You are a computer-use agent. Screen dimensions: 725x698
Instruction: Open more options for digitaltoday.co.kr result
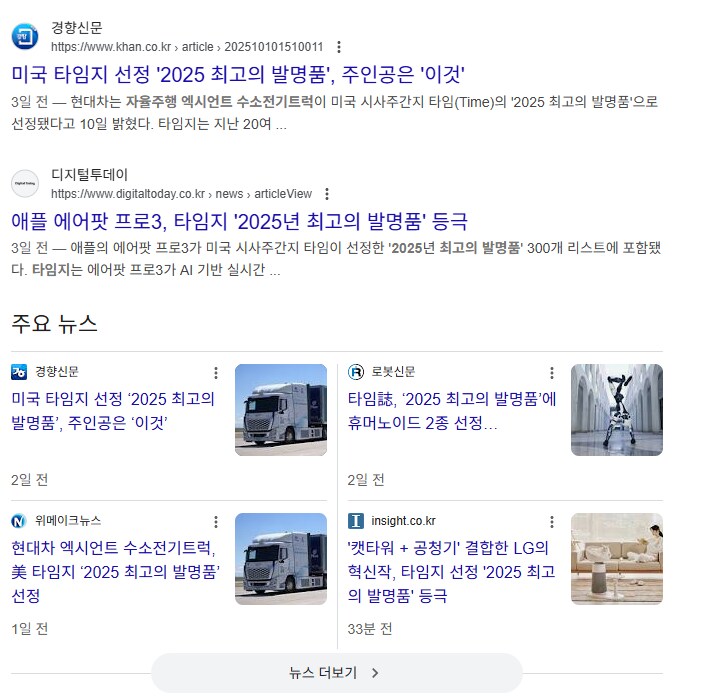327,194
